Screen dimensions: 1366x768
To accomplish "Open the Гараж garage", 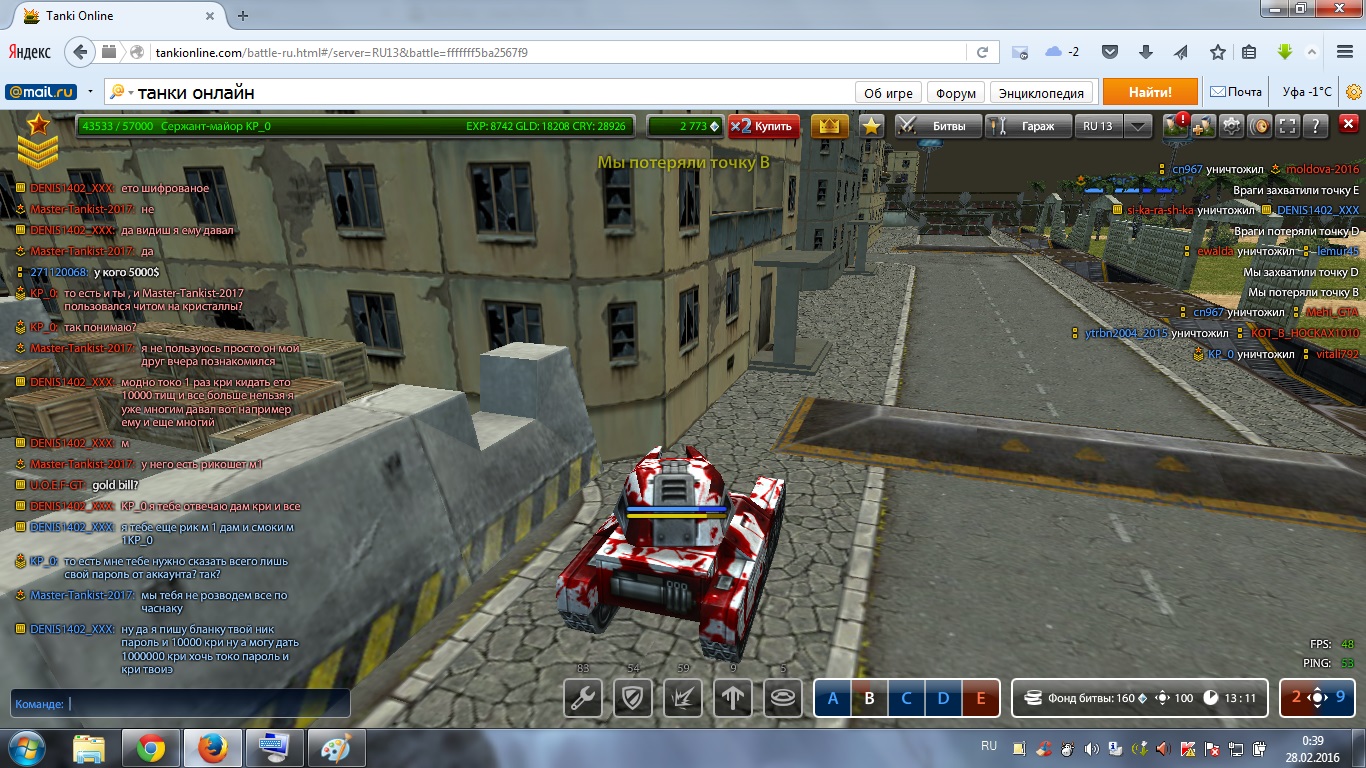I will point(1027,126).
